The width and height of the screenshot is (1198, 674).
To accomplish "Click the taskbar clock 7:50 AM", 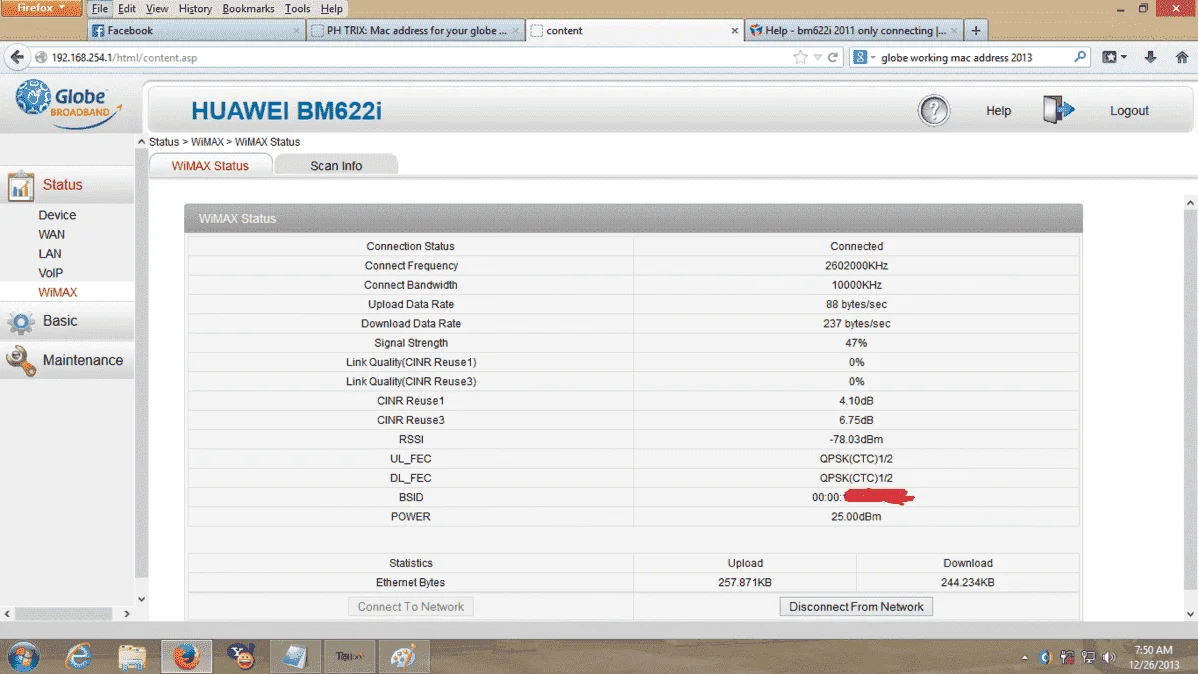I will [1153, 650].
